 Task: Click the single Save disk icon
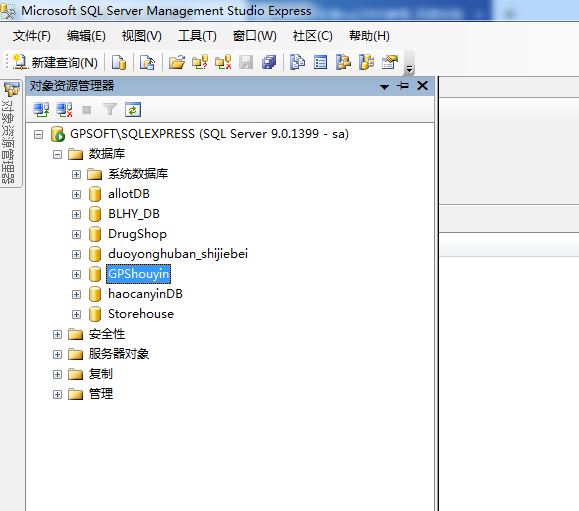[246, 62]
